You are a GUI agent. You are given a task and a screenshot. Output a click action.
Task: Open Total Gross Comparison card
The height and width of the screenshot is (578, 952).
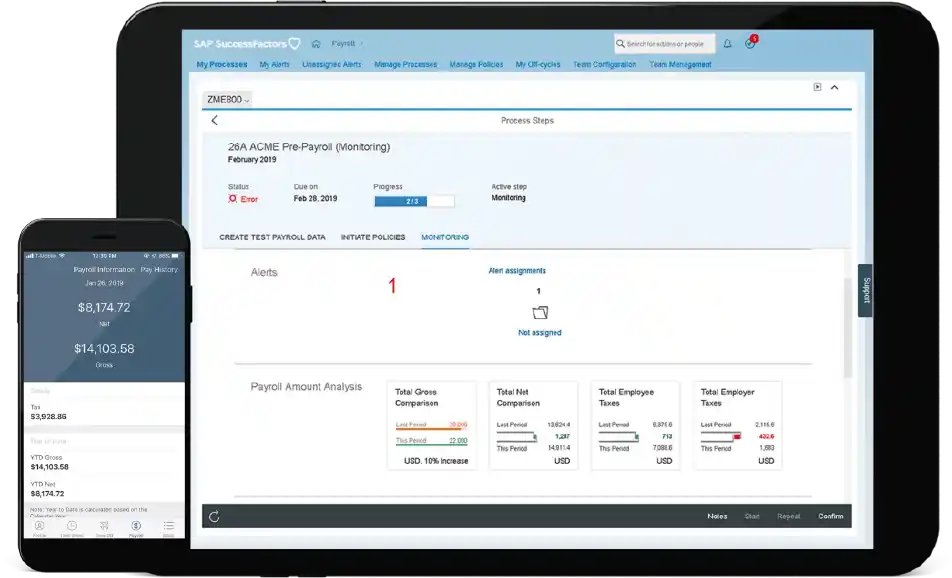coord(432,426)
